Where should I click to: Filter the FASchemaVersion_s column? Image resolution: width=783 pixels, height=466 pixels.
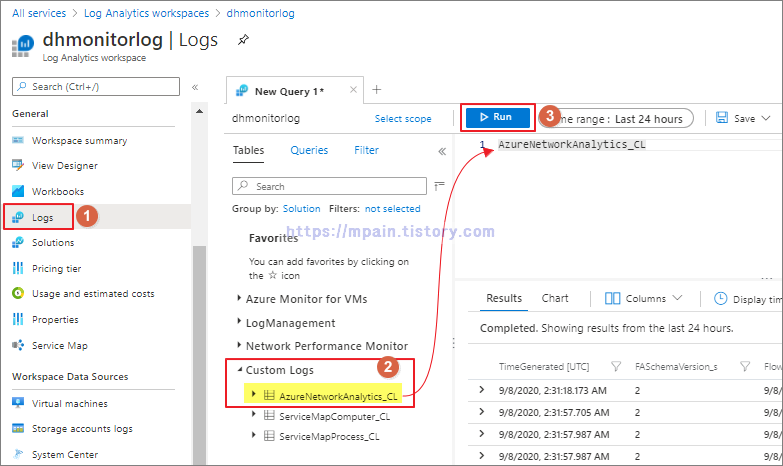point(745,367)
